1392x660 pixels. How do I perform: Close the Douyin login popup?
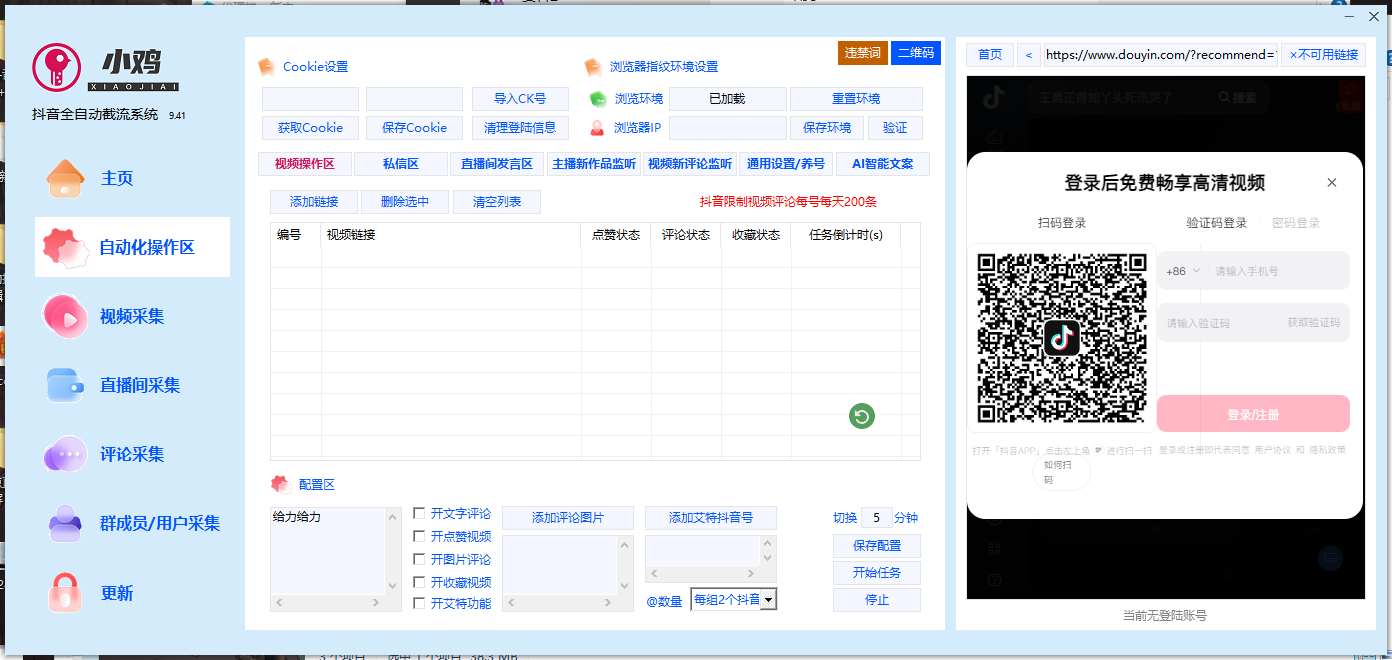click(1331, 183)
